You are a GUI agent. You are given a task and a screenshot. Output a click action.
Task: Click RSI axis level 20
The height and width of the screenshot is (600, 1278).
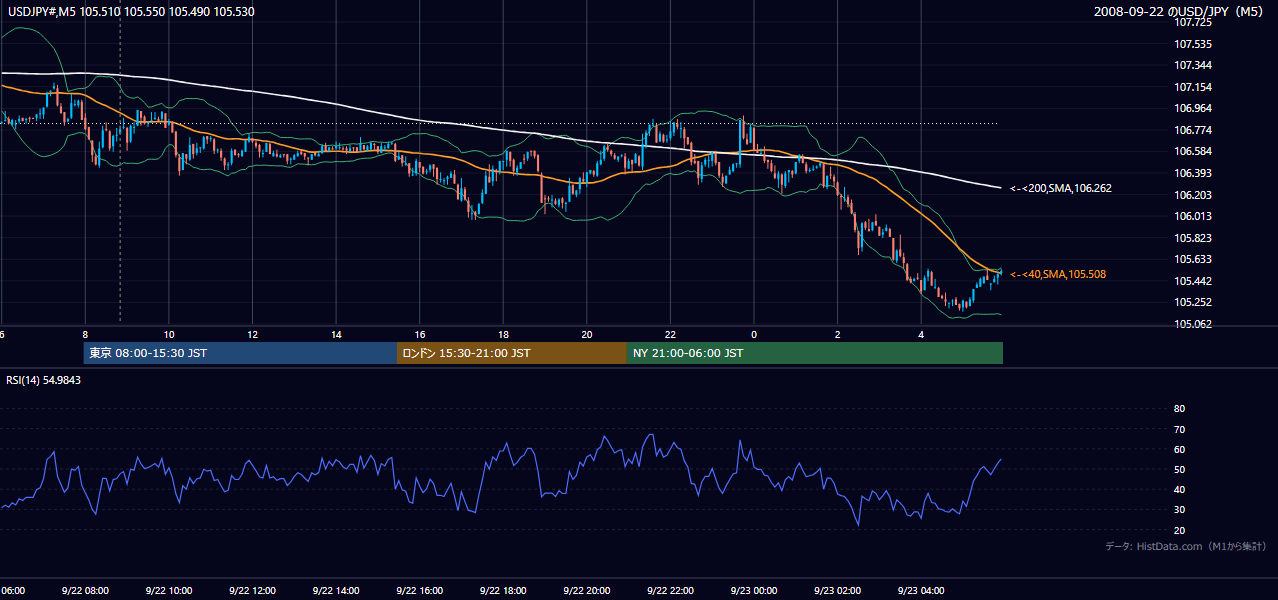click(x=1179, y=530)
